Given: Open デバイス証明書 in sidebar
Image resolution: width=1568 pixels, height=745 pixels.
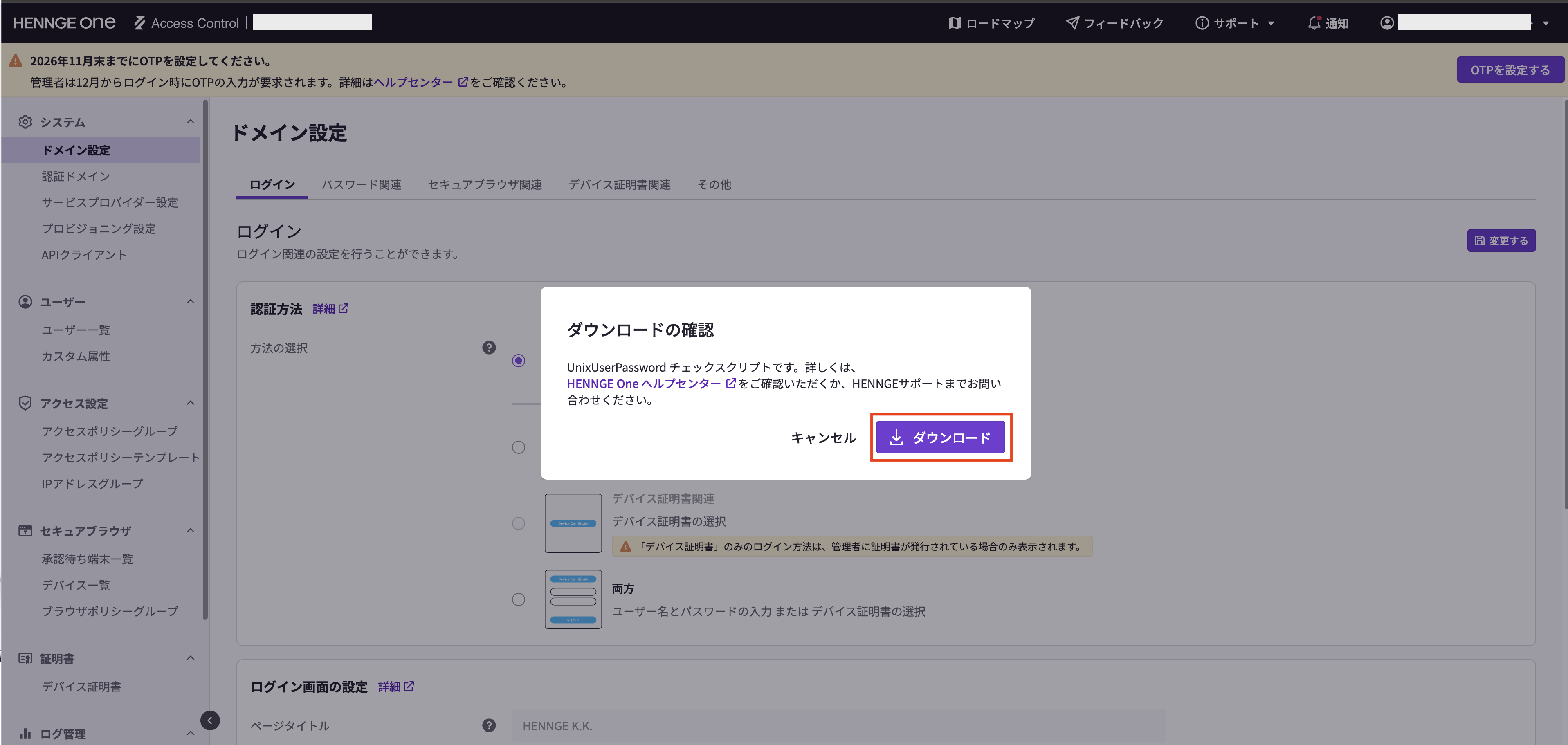Looking at the screenshot, I should pos(81,687).
